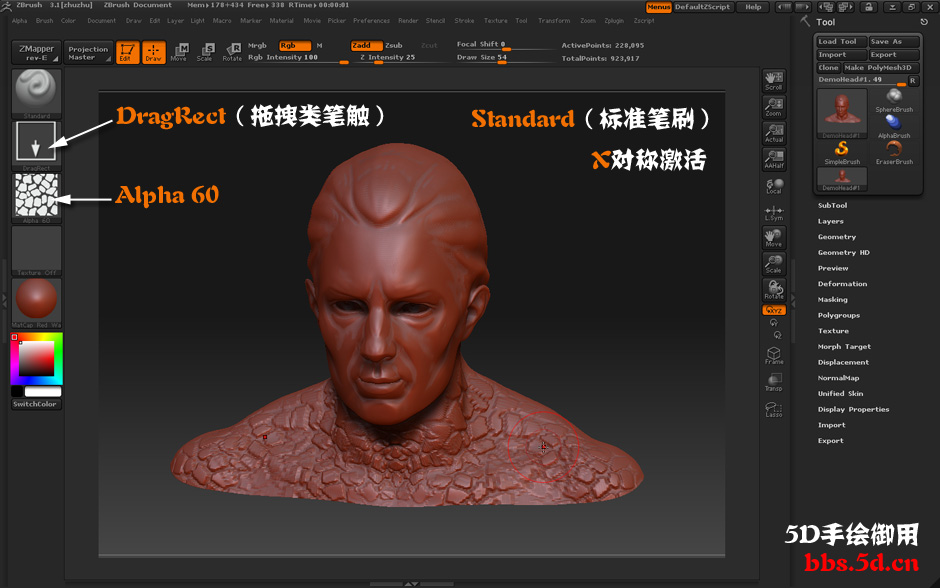Viewport: 940px width, 588px height.
Task: Click the Tool palette restore arrow icon
Action: (924, 22)
